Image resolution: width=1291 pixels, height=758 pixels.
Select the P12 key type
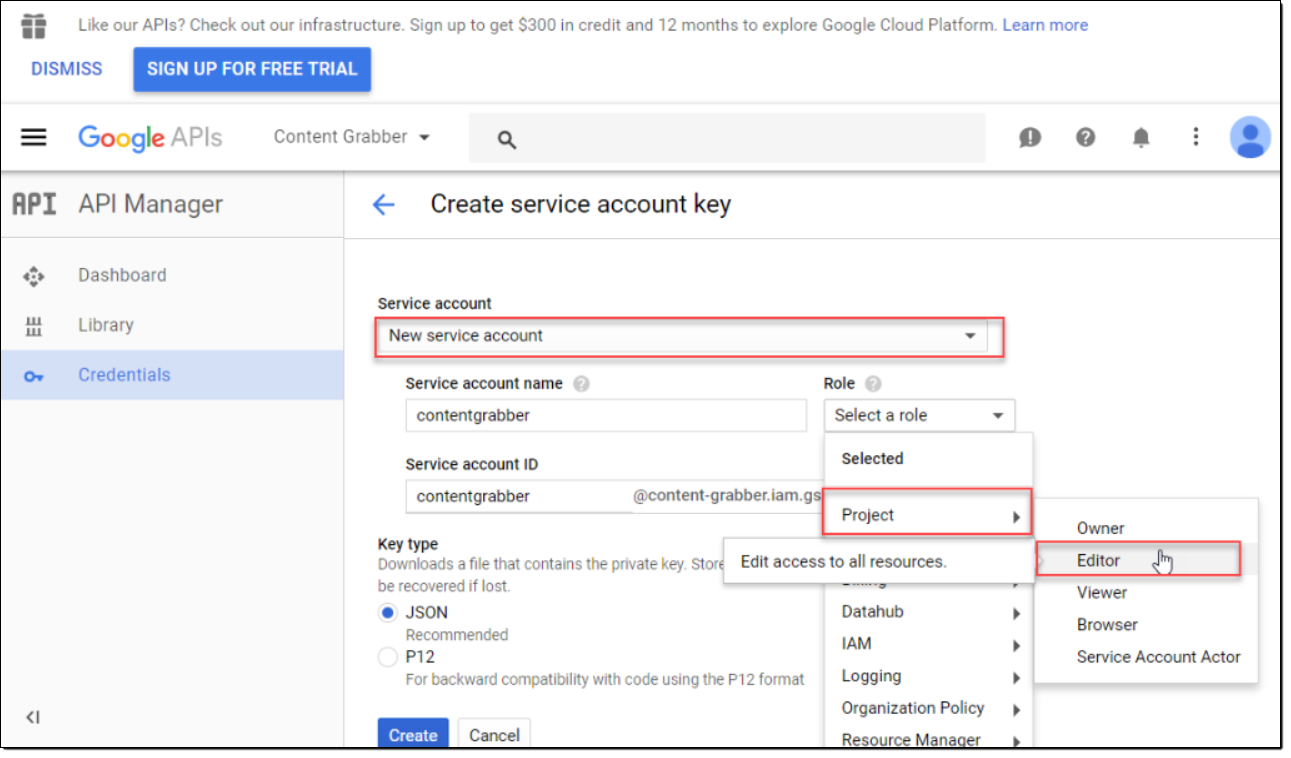388,657
